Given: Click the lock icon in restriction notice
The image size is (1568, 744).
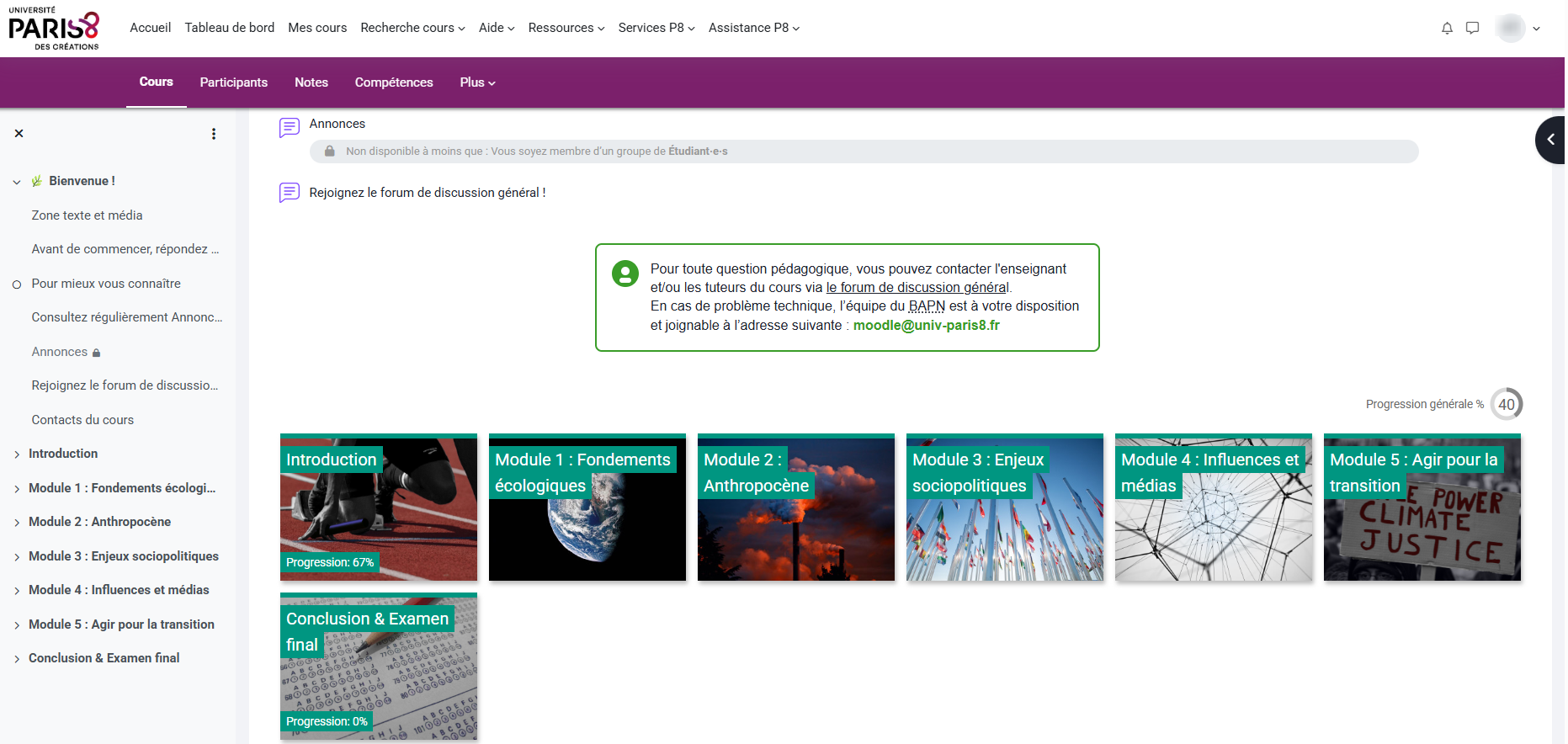Looking at the screenshot, I should [x=330, y=151].
